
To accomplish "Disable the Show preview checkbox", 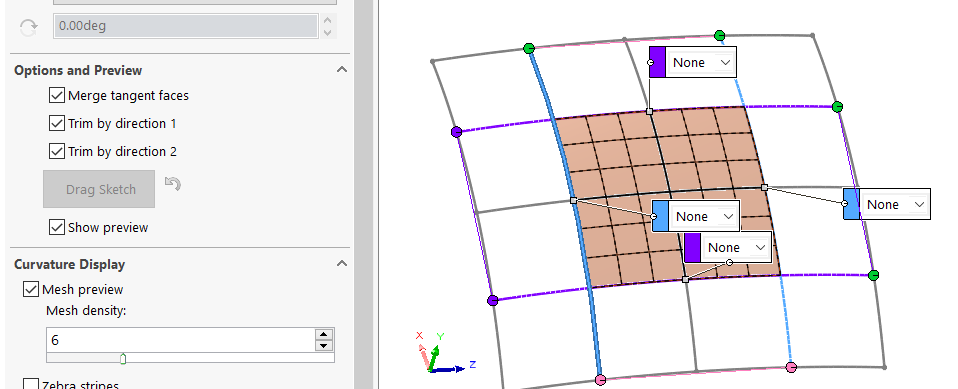I will point(57,227).
